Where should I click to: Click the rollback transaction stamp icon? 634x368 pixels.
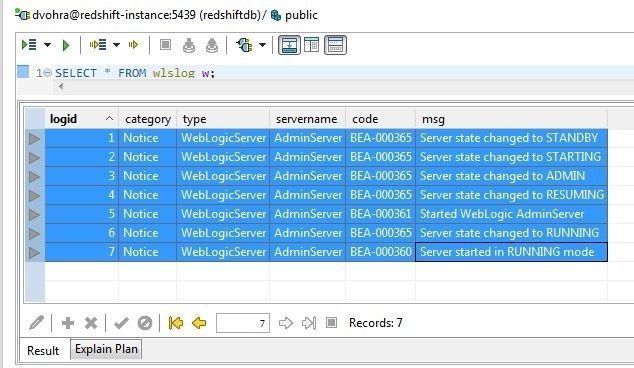(x=212, y=45)
